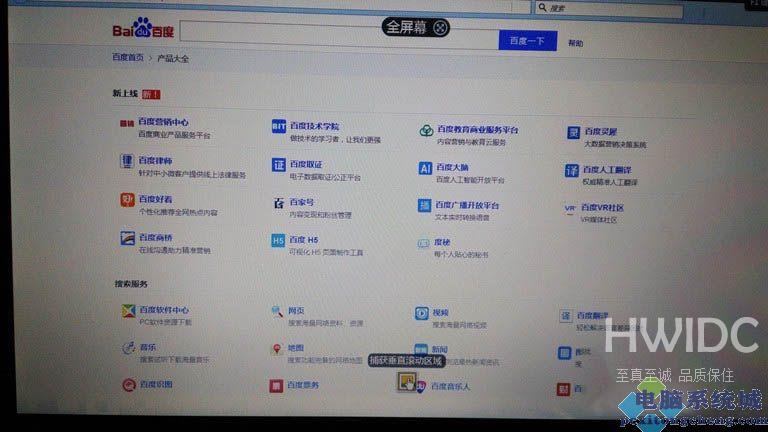Close the 全屏幕 overlay with its X icon
The height and width of the screenshot is (432, 768).
[x=440, y=28]
